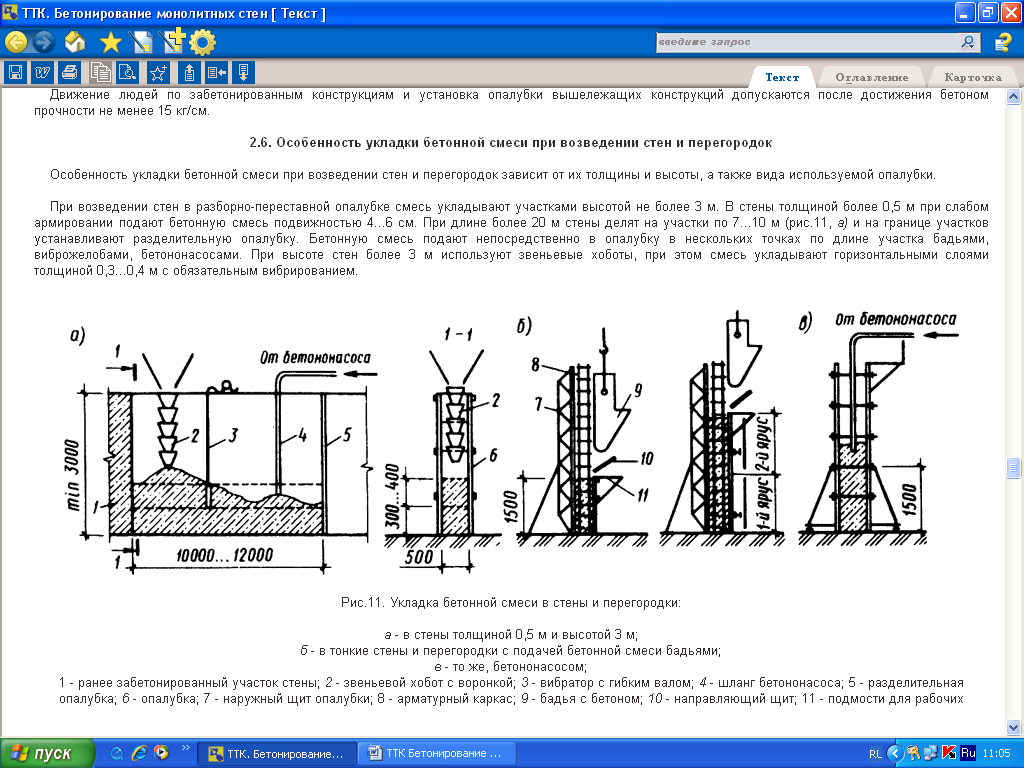
Task: Minimize the ТТК document window
Action: click(x=965, y=12)
